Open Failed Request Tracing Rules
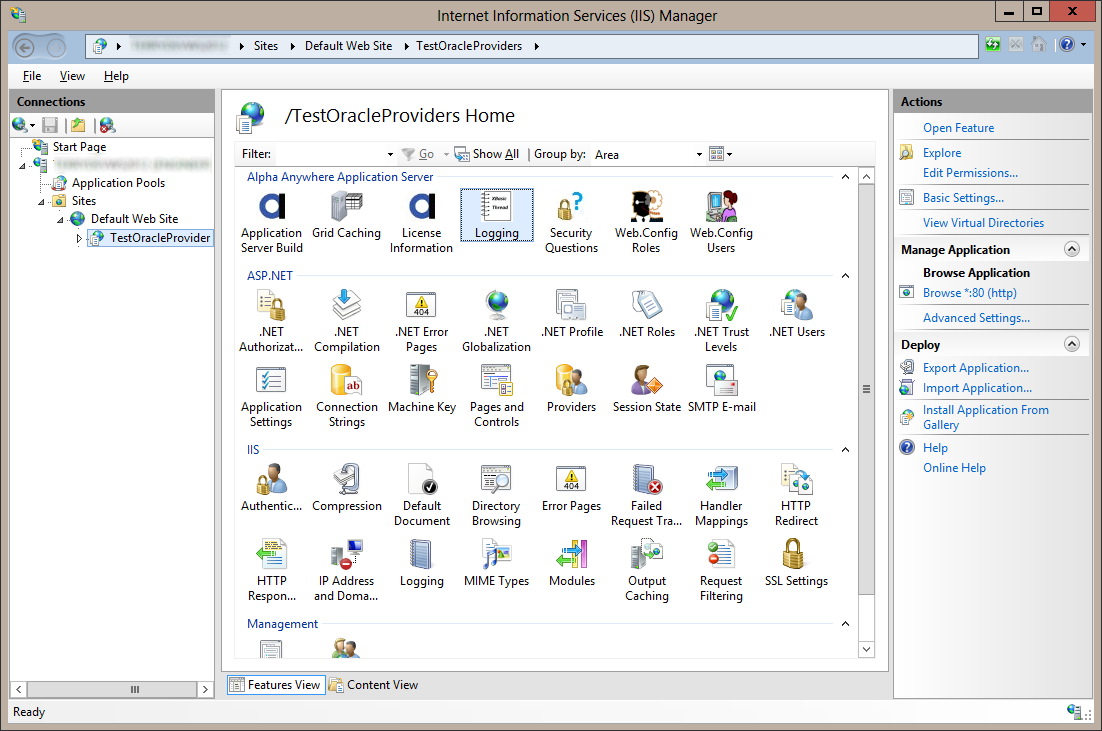1102x731 pixels. coord(647,496)
